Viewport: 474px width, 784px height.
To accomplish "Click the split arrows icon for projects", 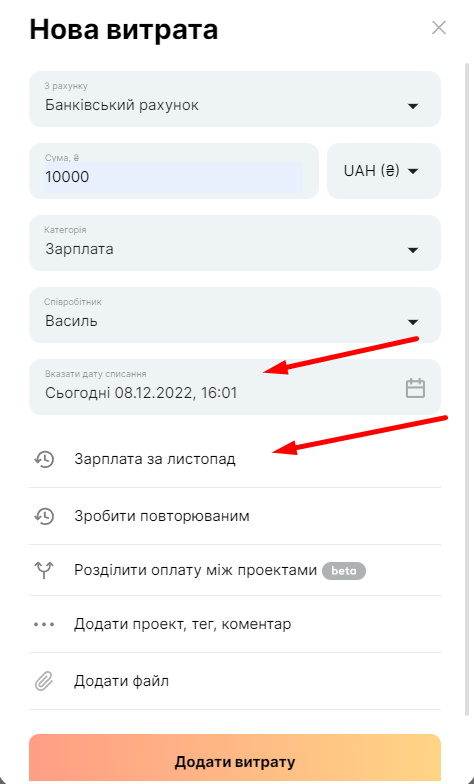I will pos(44,570).
